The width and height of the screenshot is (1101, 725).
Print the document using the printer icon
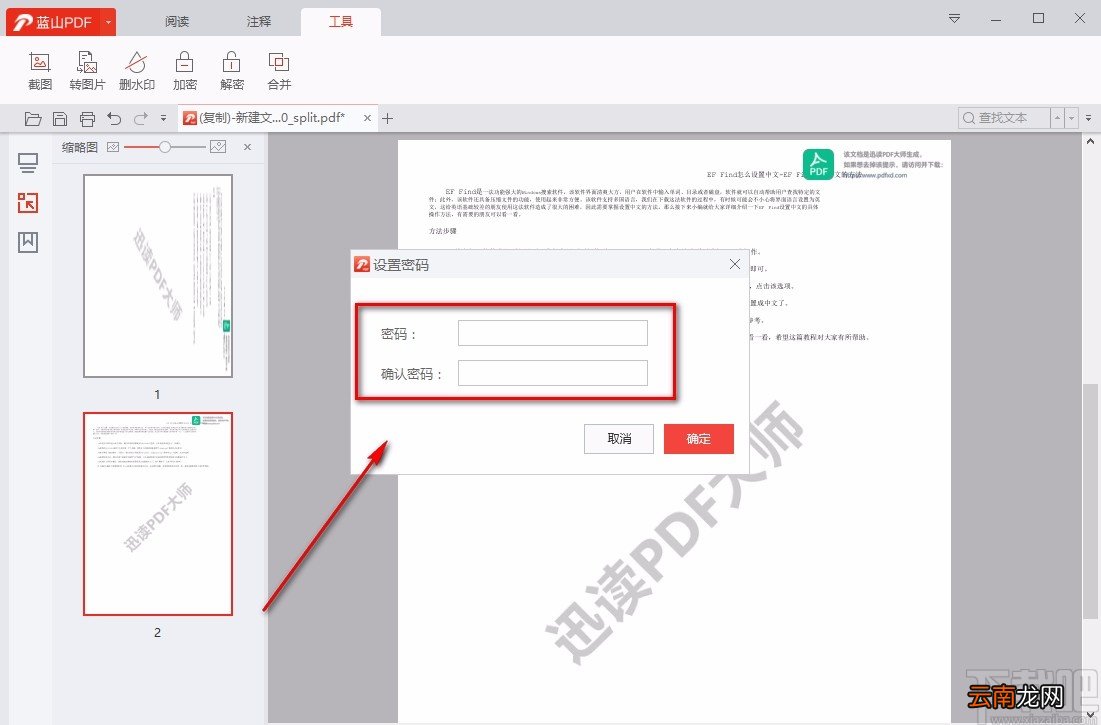pos(87,119)
